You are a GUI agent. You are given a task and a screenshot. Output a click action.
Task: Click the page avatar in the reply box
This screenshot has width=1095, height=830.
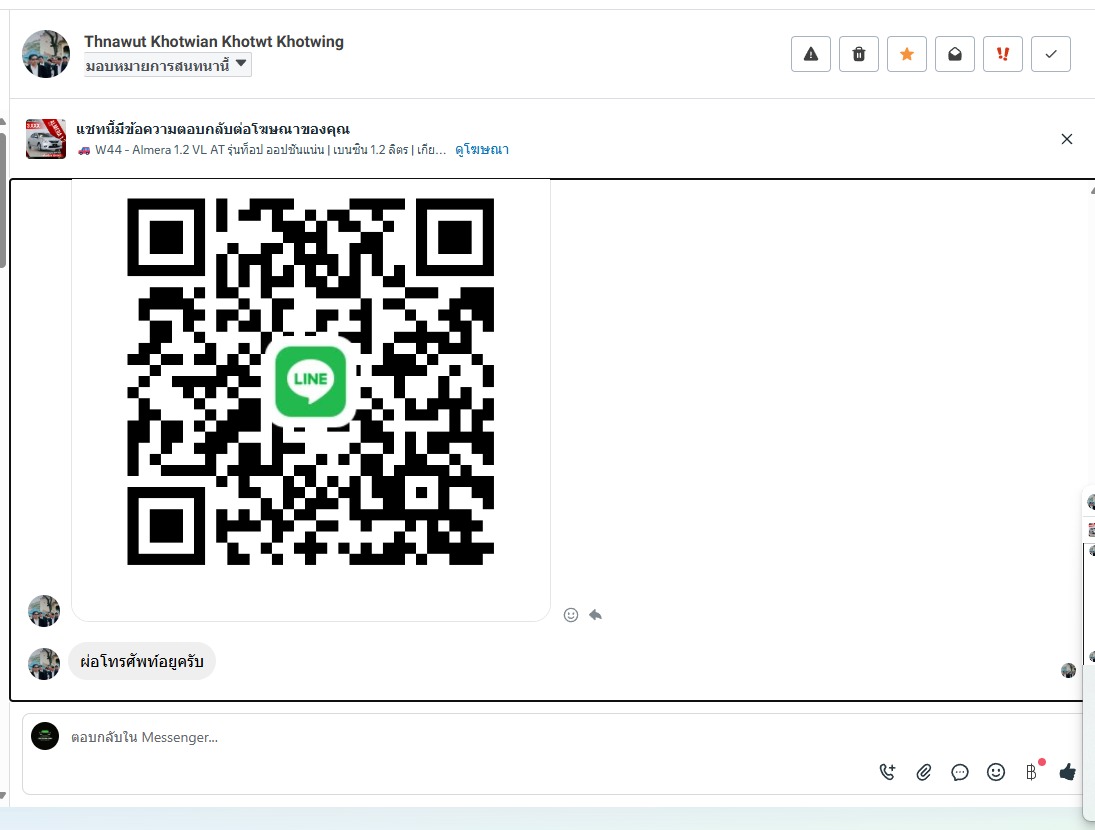click(45, 736)
